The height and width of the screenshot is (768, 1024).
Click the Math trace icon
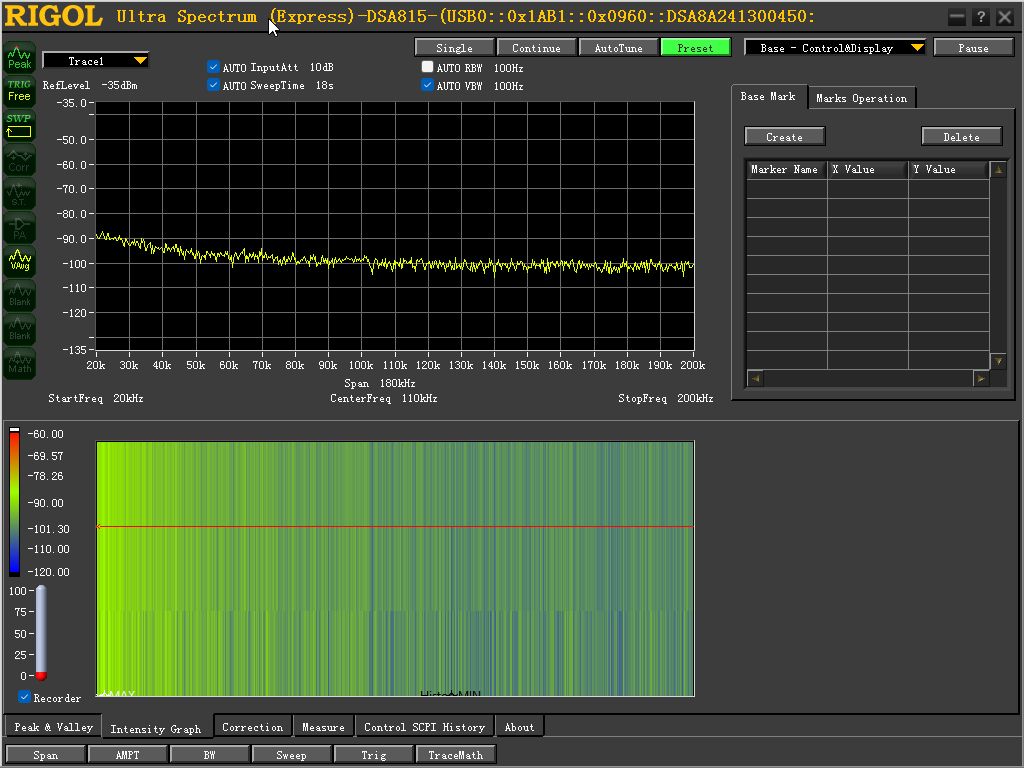[20, 363]
